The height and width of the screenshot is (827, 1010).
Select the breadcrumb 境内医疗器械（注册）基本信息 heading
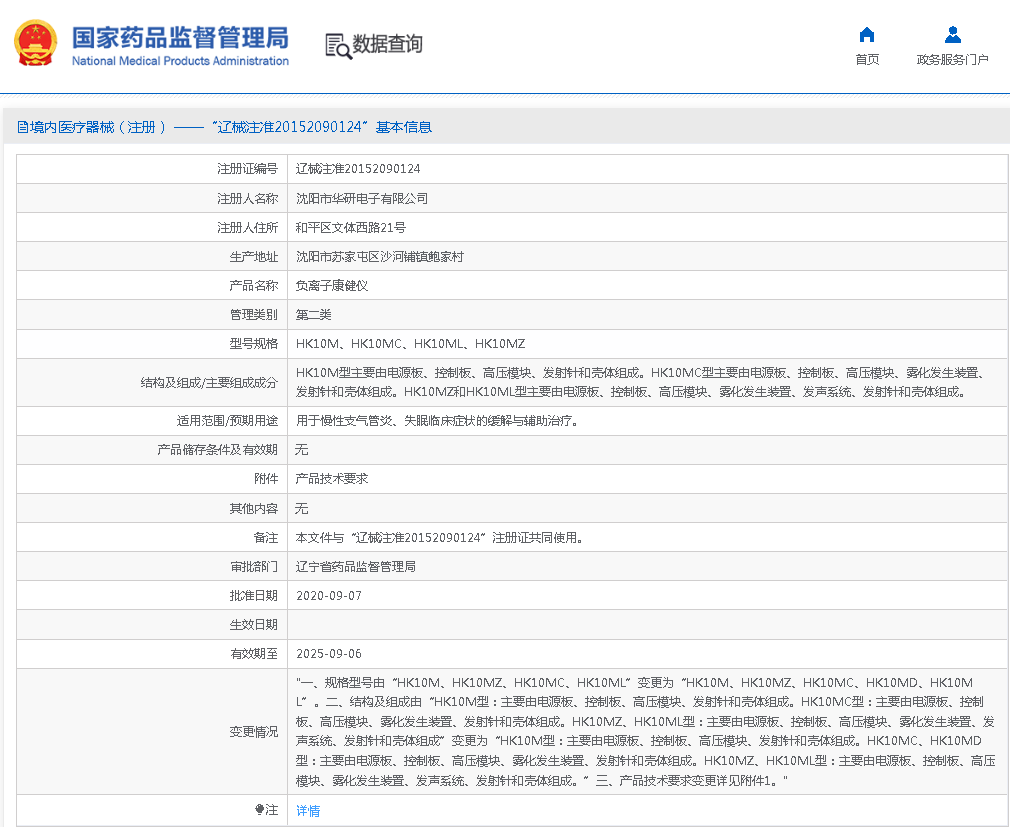[224, 127]
